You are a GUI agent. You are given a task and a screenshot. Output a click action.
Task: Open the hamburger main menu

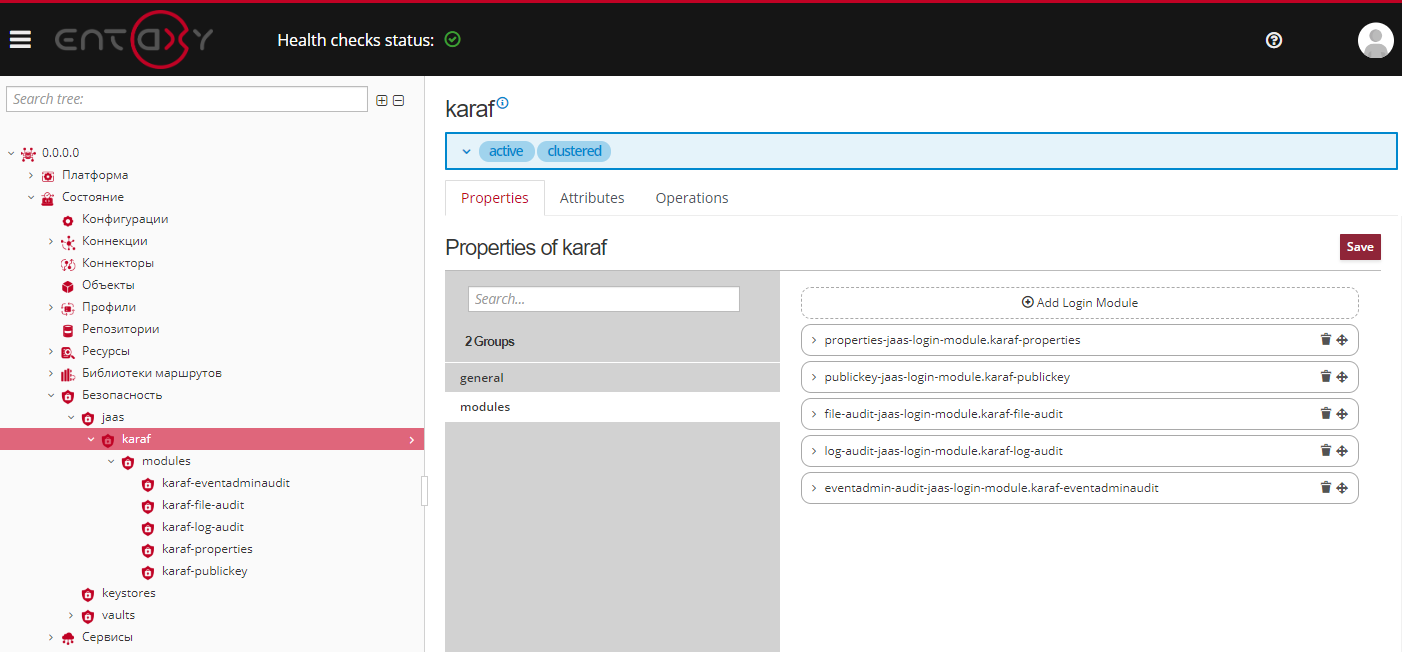[20, 40]
